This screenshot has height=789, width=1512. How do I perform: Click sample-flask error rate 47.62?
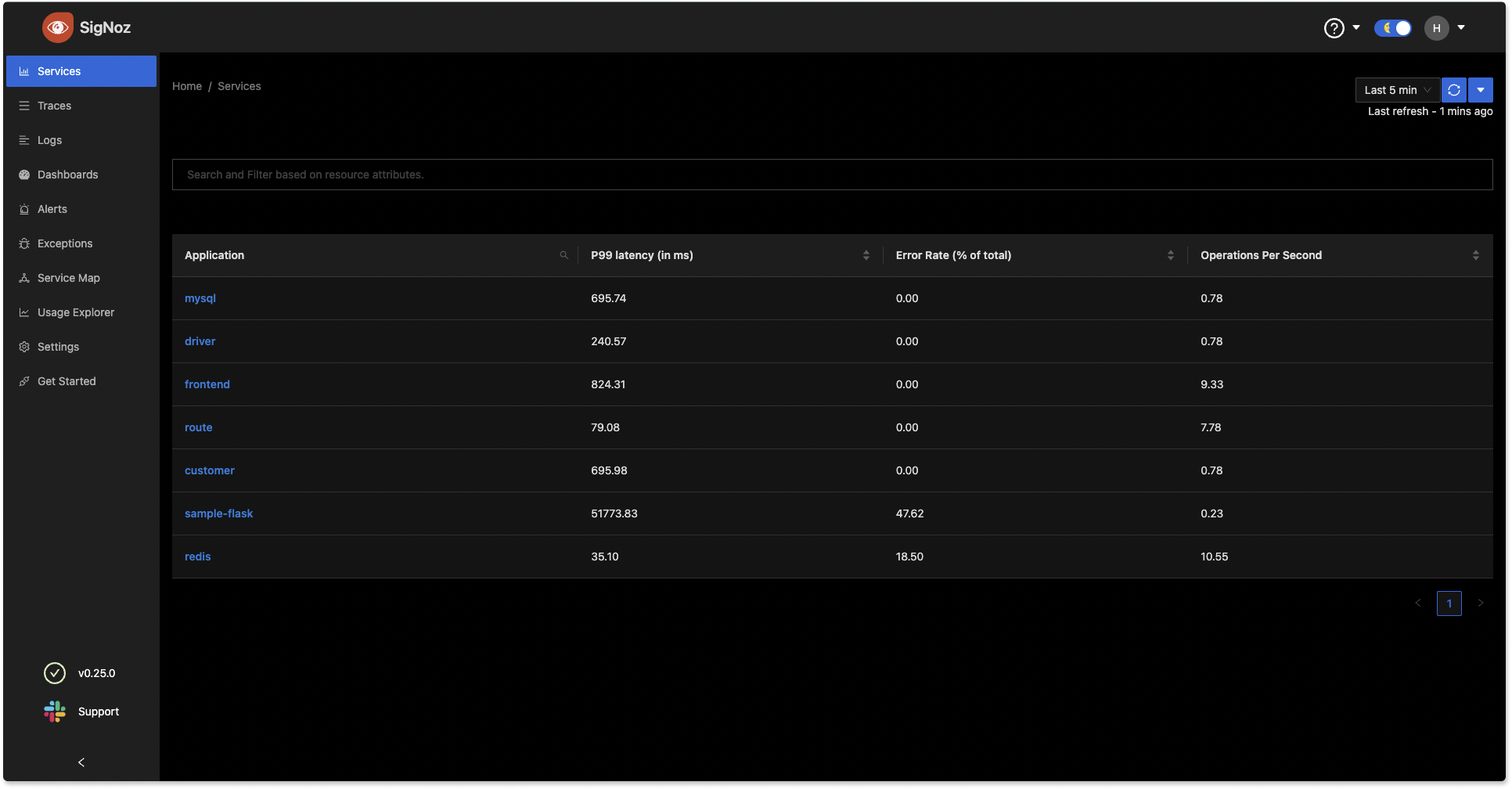click(910, 513)
